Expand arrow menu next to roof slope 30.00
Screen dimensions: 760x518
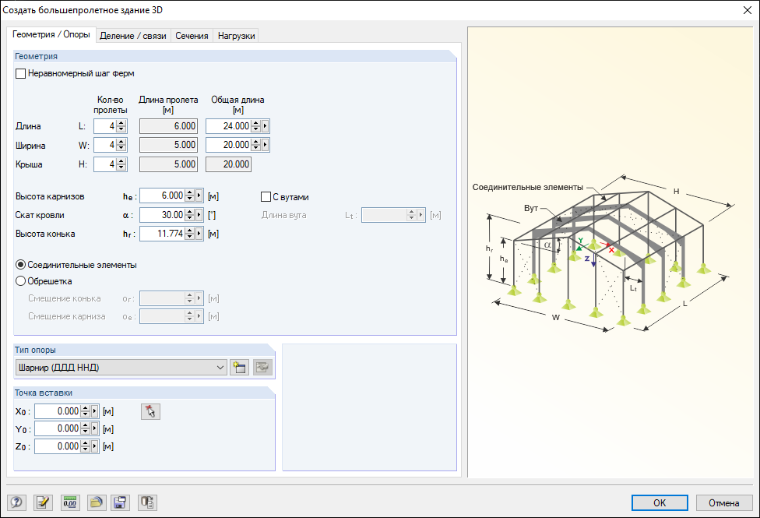click(199, 215)
